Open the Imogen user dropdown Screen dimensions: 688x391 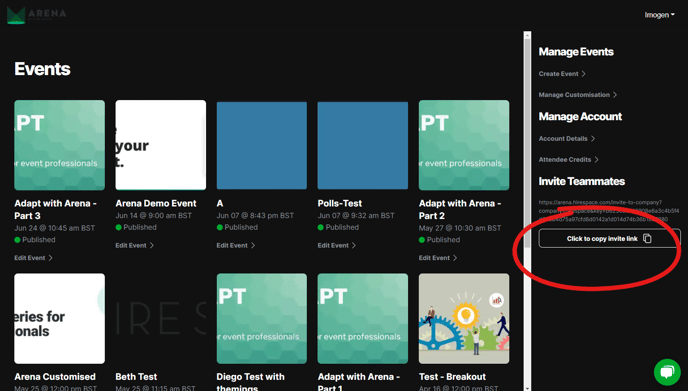659,15
